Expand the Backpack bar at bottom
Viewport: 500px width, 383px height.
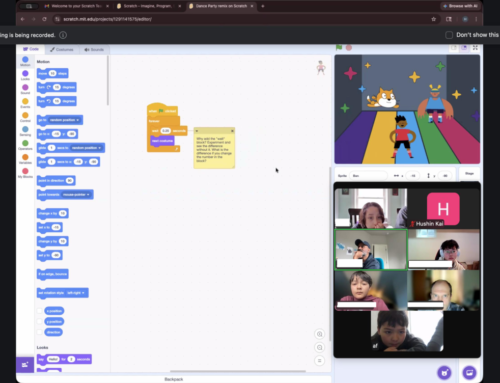click(x=174, y=379)
